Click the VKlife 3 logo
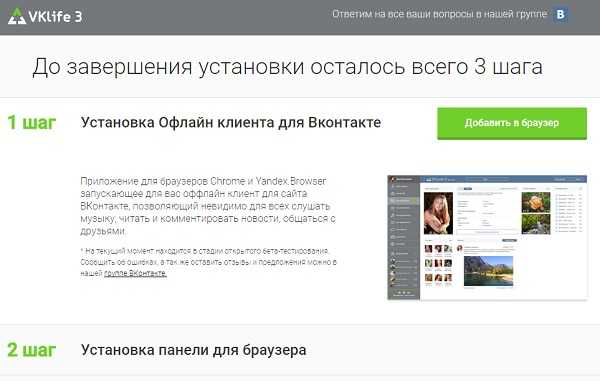The image size is (600, 381). [x=45, y=16]
